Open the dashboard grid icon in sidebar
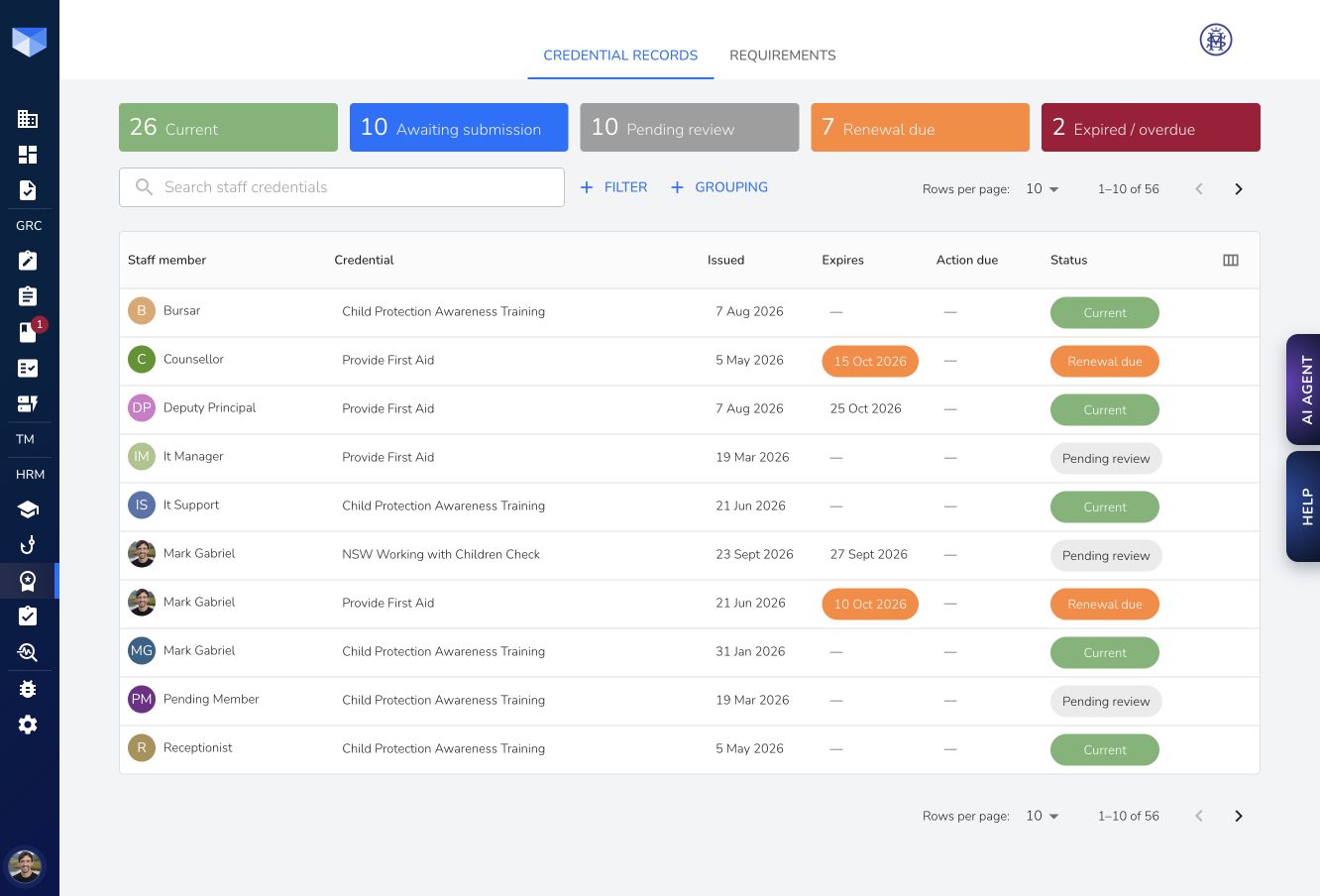Screen dimensions: 1320x896 (28, 155)
